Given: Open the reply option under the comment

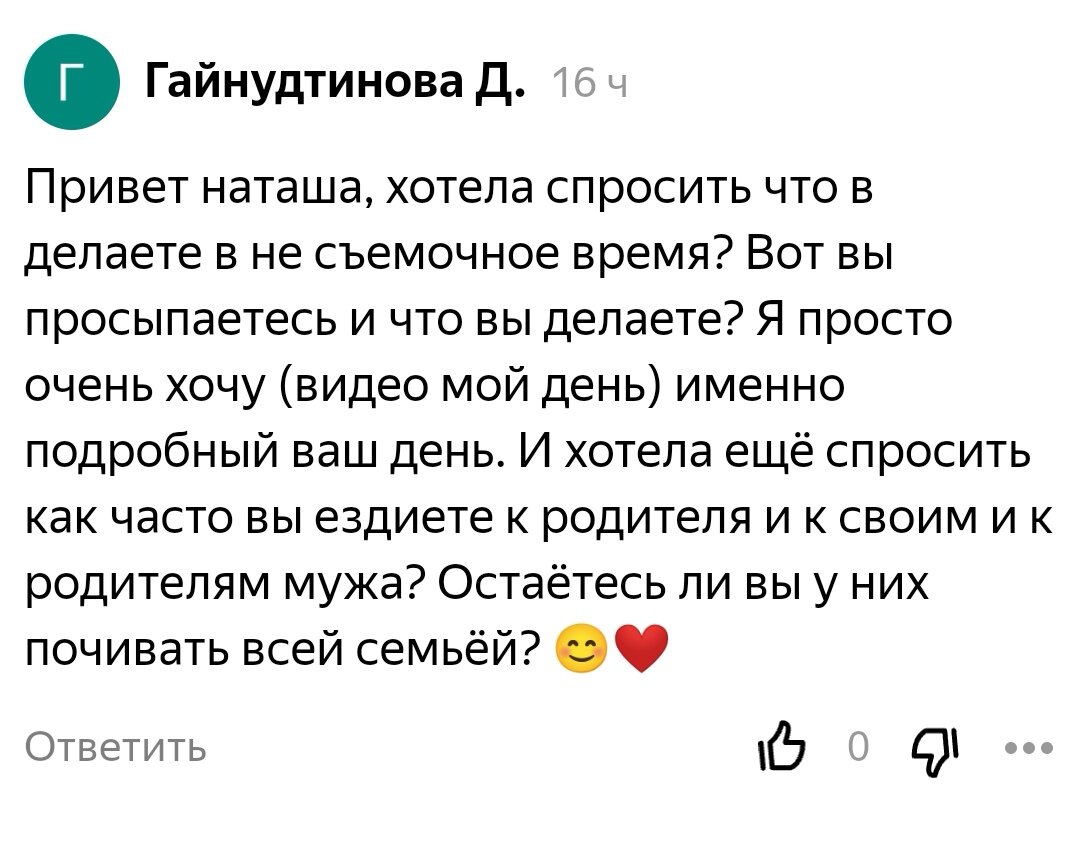Looking at the screenshot, I should (113, 747).
